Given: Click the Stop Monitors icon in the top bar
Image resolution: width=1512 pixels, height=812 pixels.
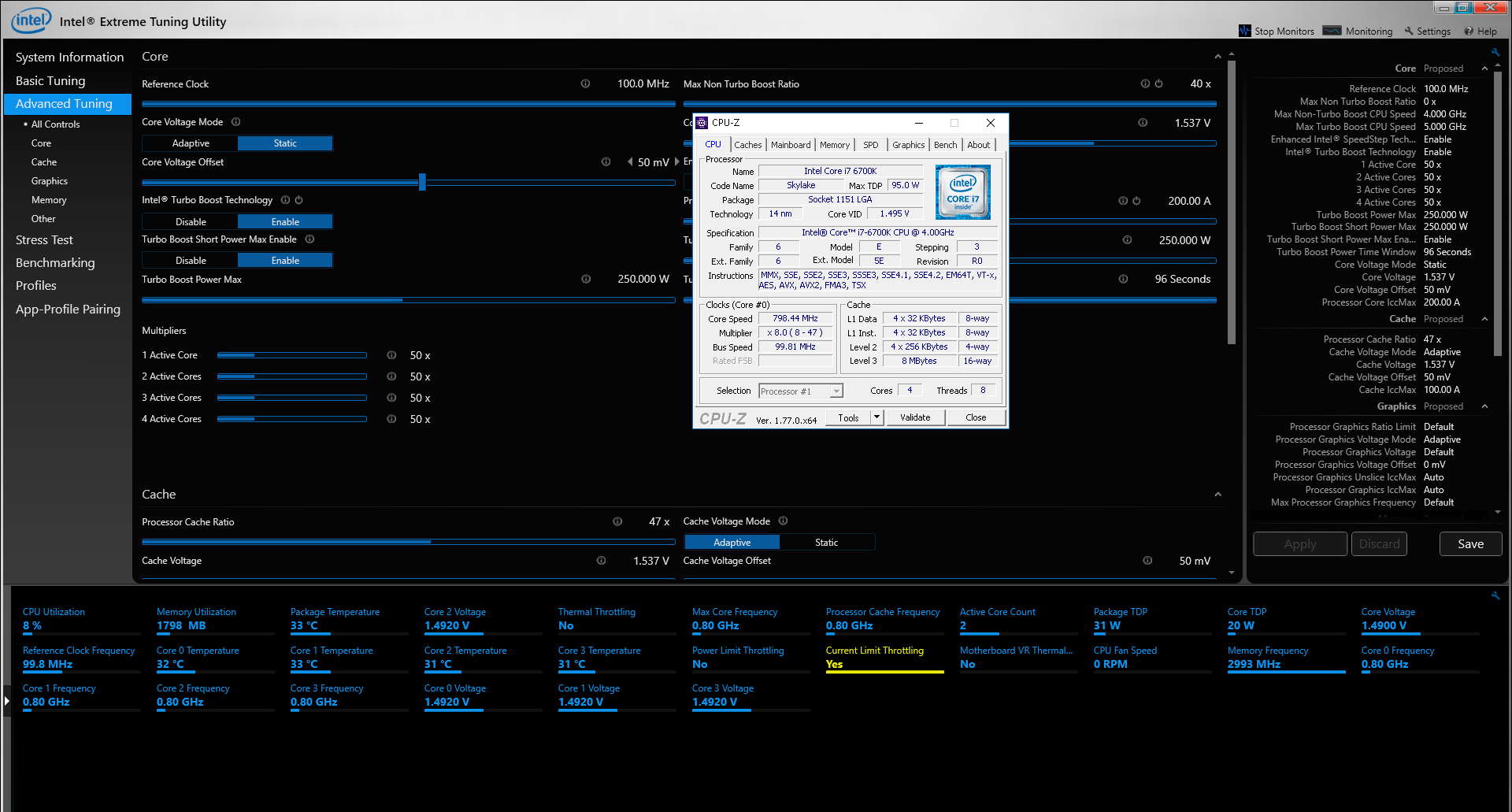Looking at the screenshot, I should pos(1245,31).
